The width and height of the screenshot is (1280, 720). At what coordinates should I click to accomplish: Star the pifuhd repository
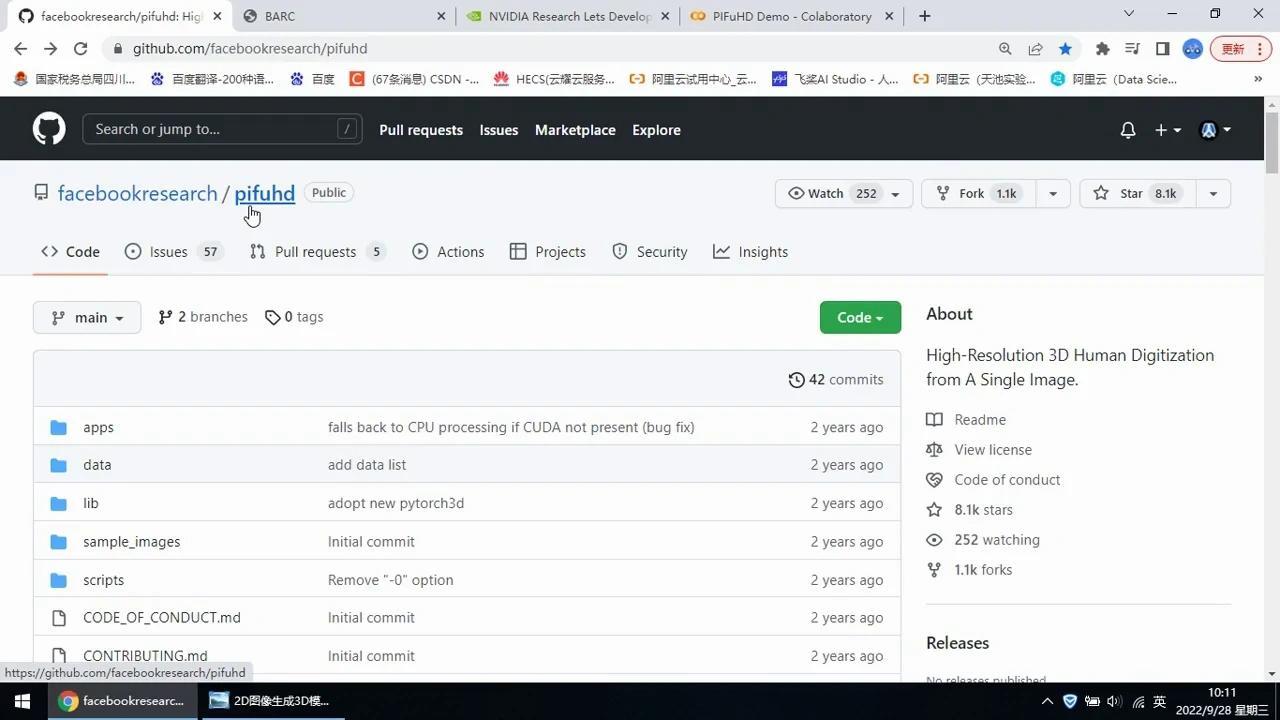pos(1137,194)
